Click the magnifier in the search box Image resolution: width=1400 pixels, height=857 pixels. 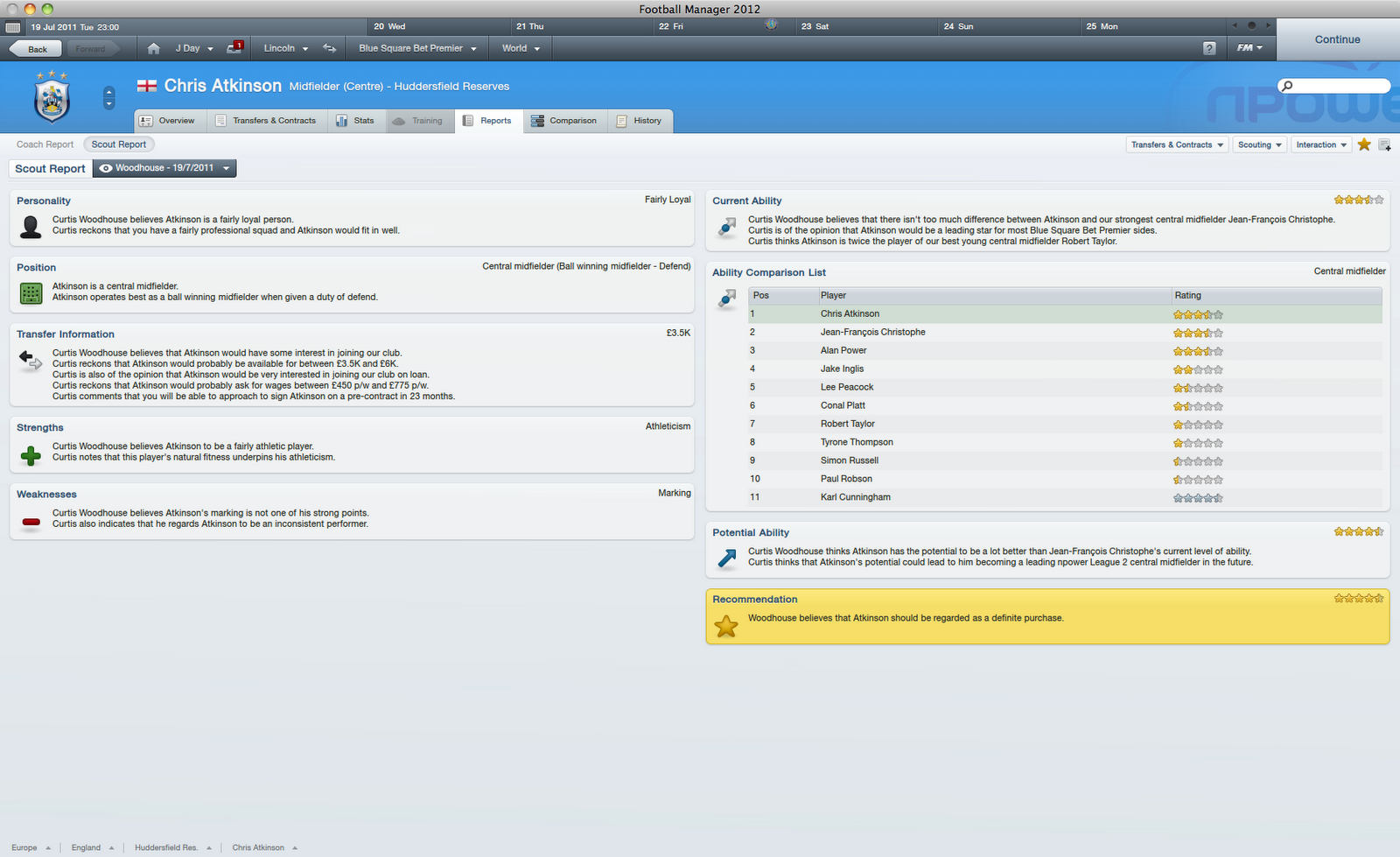(1287, 86)
